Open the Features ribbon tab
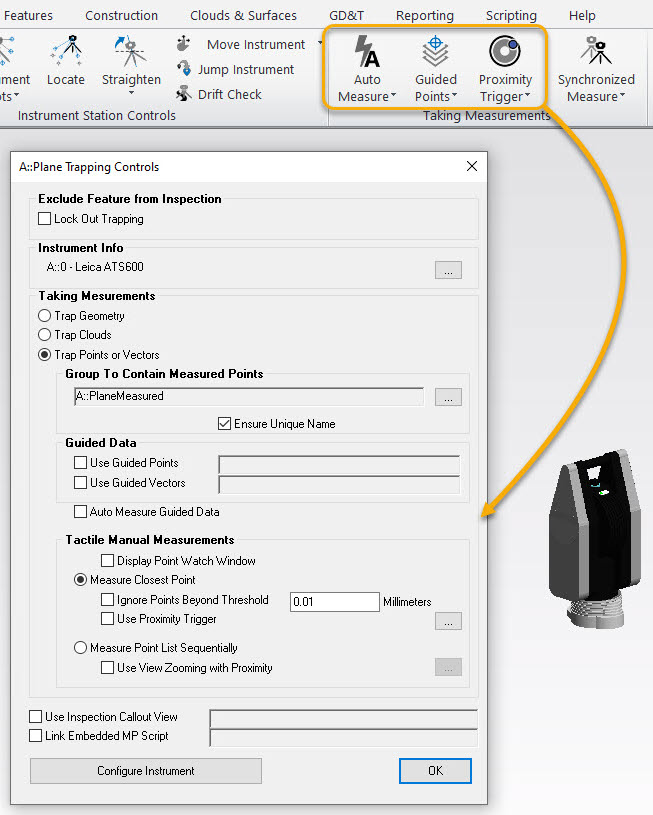653x815 pixels. click(x=28, y=16)
